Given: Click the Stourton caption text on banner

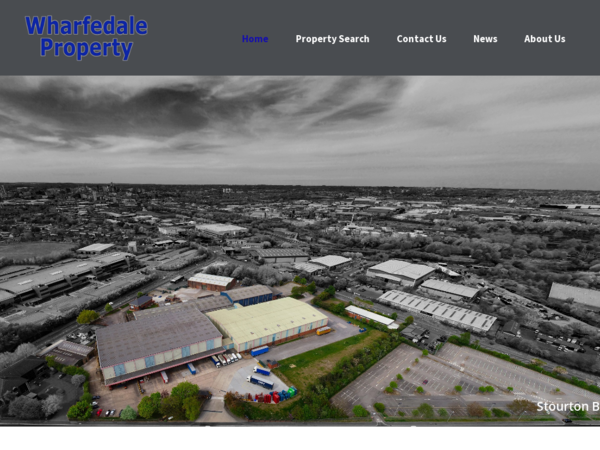Looking at the screenshot, I should [x=568, y=406].
